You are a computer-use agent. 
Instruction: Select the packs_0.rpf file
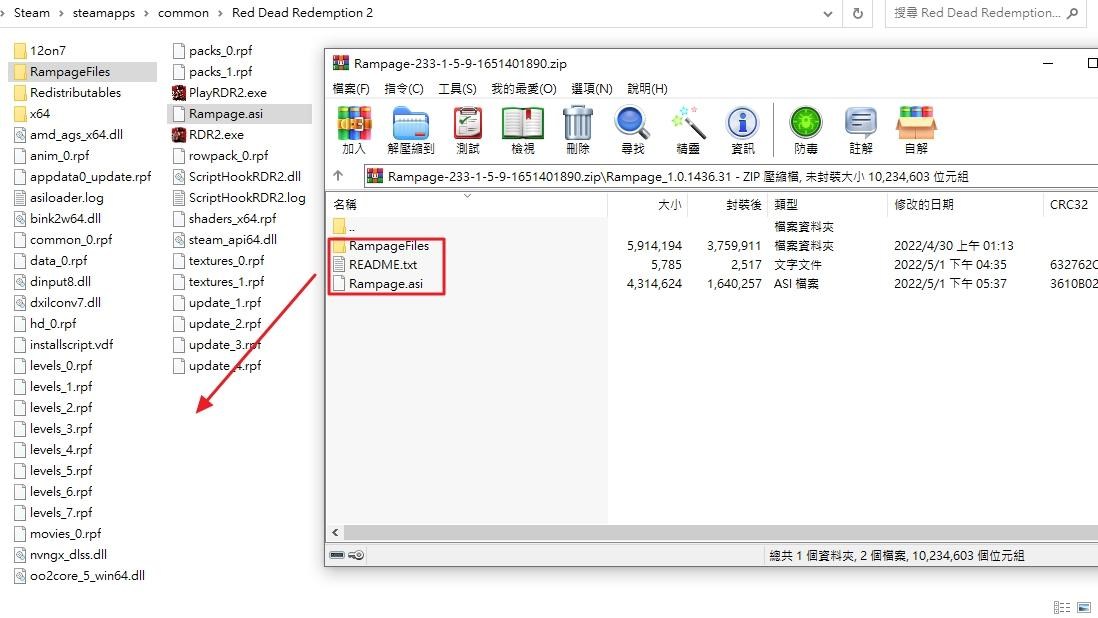point(213,50)
